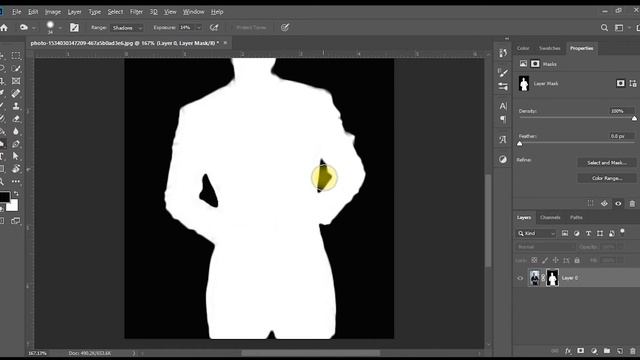The height and width of the screenshot is (360, 640).
Task: Toggle pixel layer filter in Layers
Action: (x=564, y=233)
